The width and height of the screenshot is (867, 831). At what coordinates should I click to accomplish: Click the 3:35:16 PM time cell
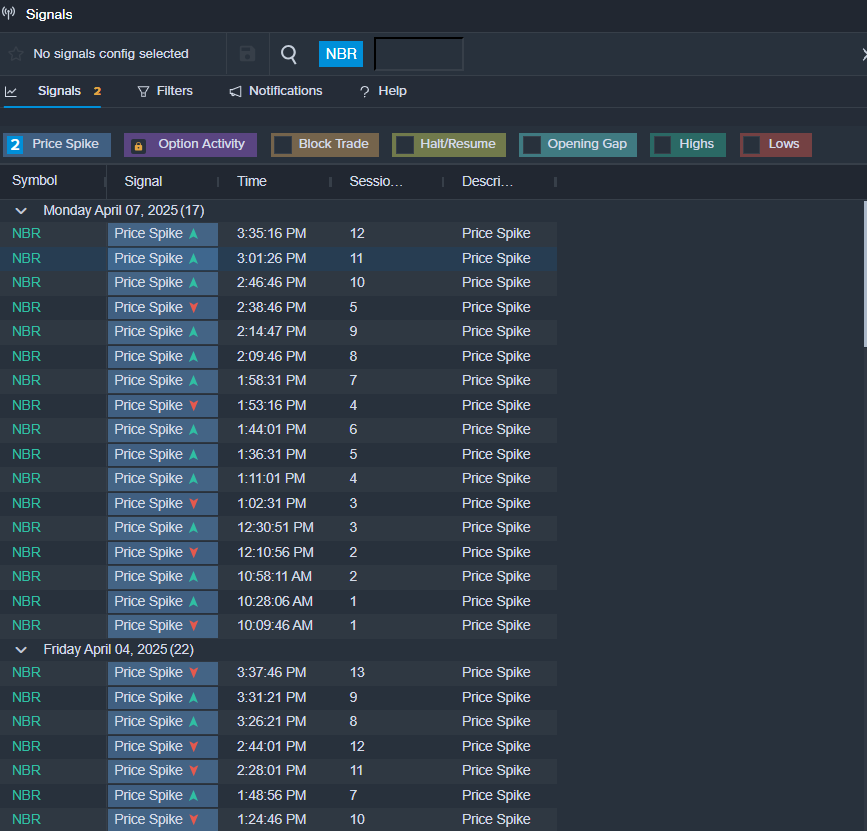(x=271, y=233)
